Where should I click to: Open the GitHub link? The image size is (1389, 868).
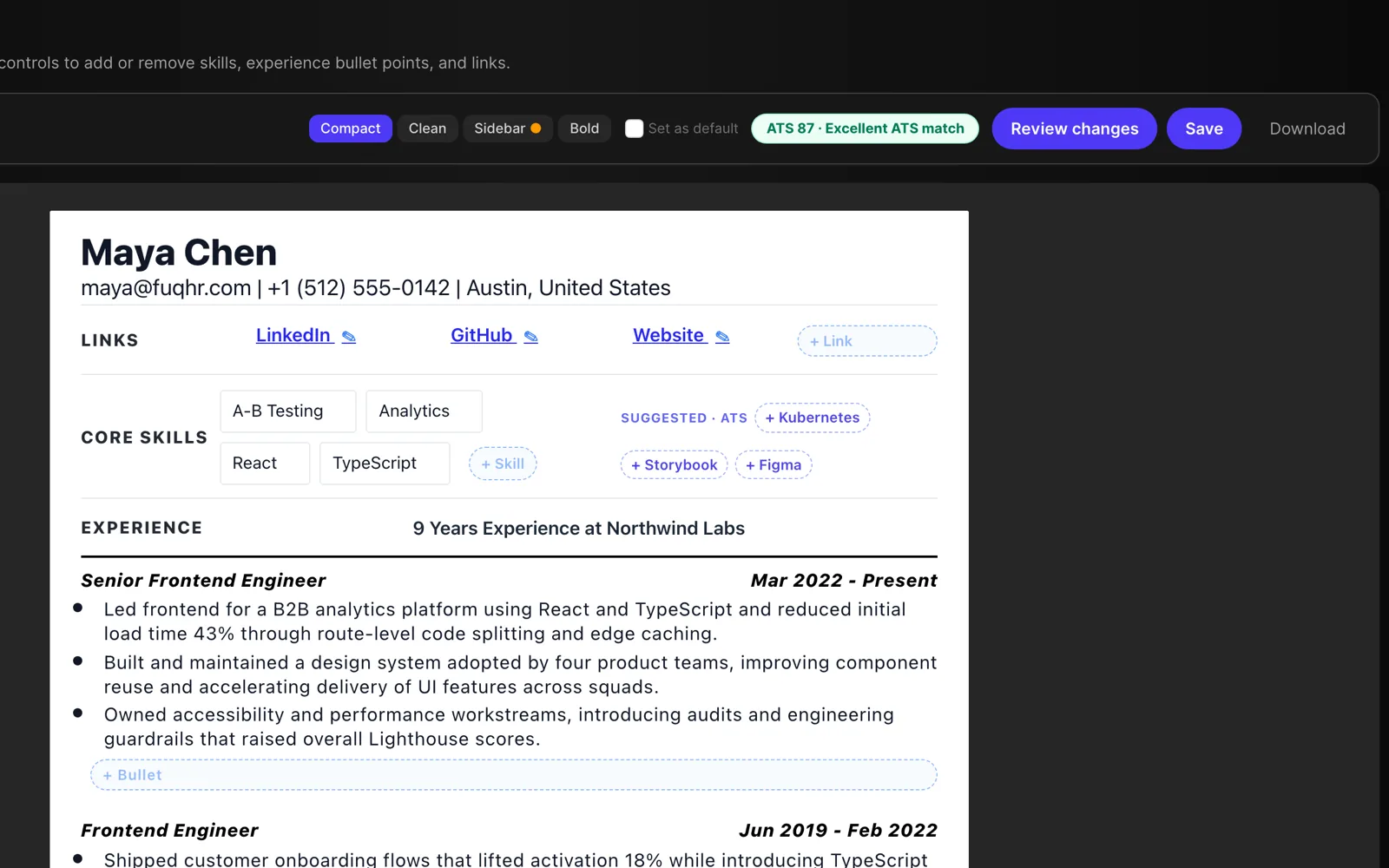tap(482, 335)
